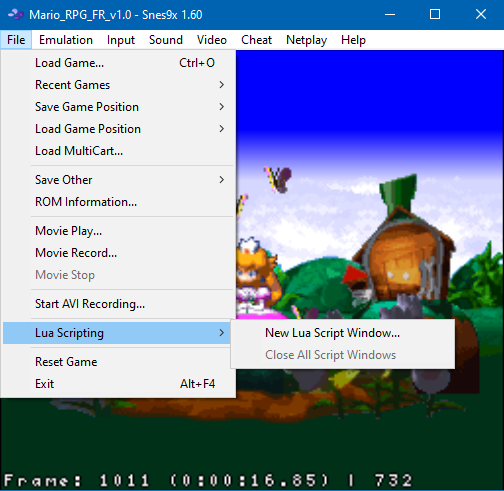Image resolution: width=504 pixels, height=491 pixels.
Task: Open the Video menu
Action: point(212,40)
